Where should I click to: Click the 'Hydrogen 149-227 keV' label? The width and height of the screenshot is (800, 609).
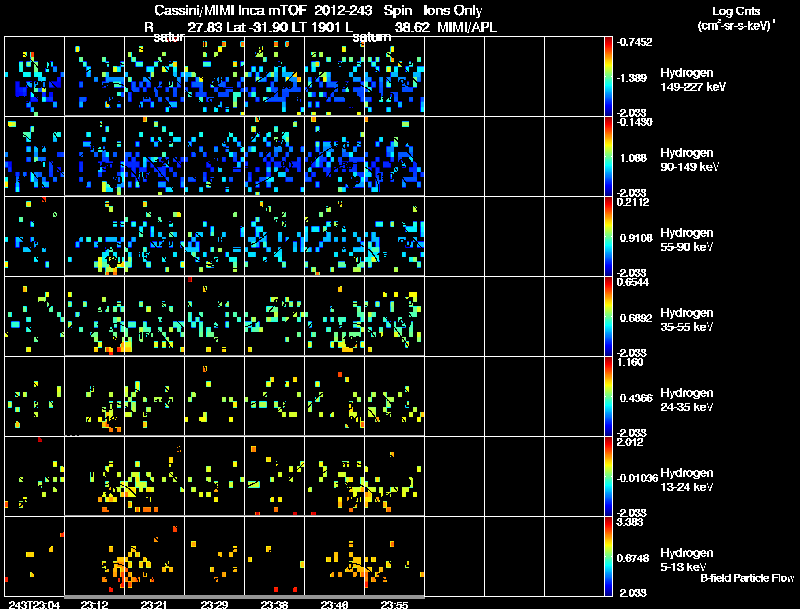(692, 80)
